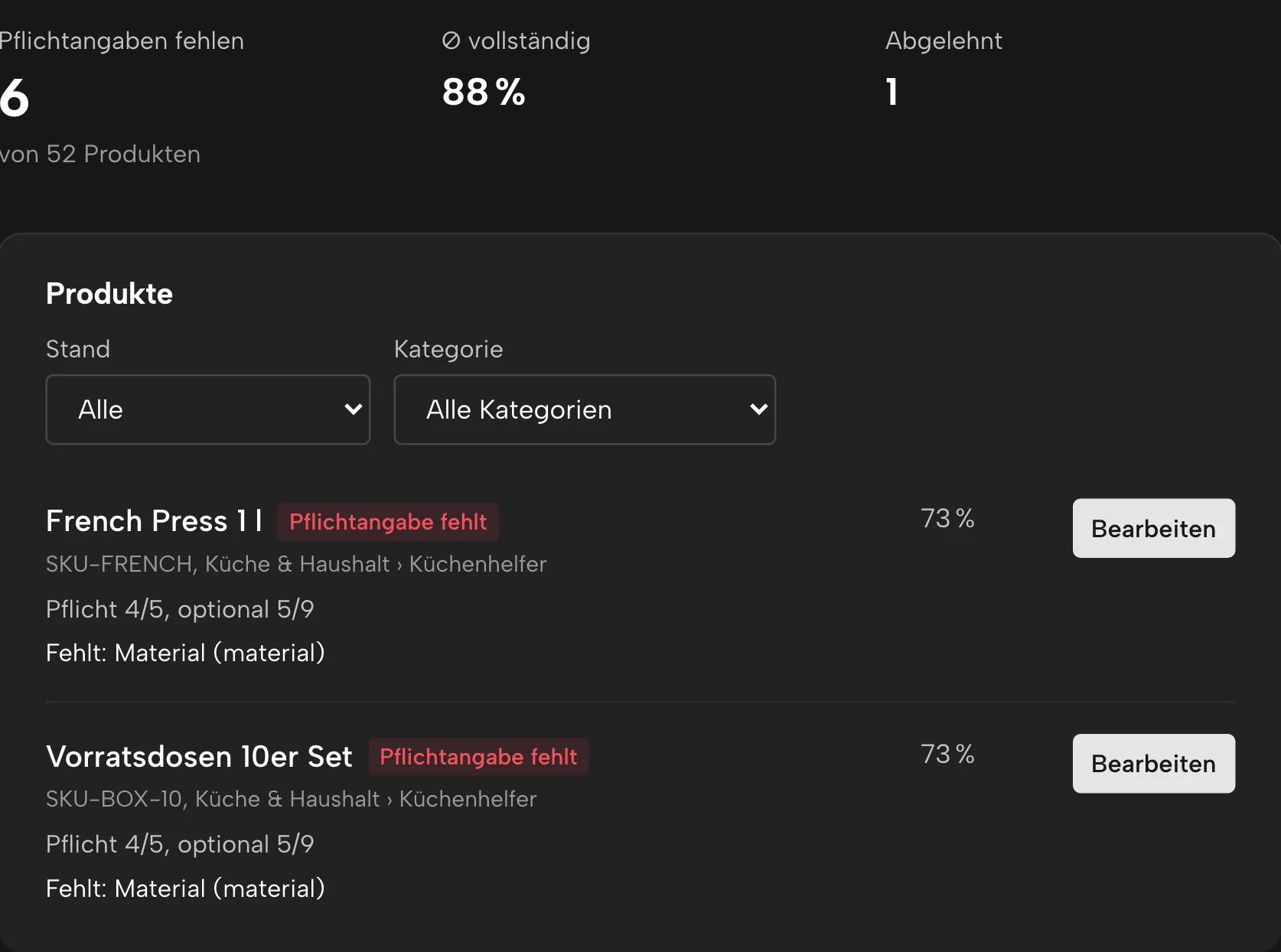Click the average icon beside vollständig
This screenshot has width=1281, height=952.
(451, 41)
